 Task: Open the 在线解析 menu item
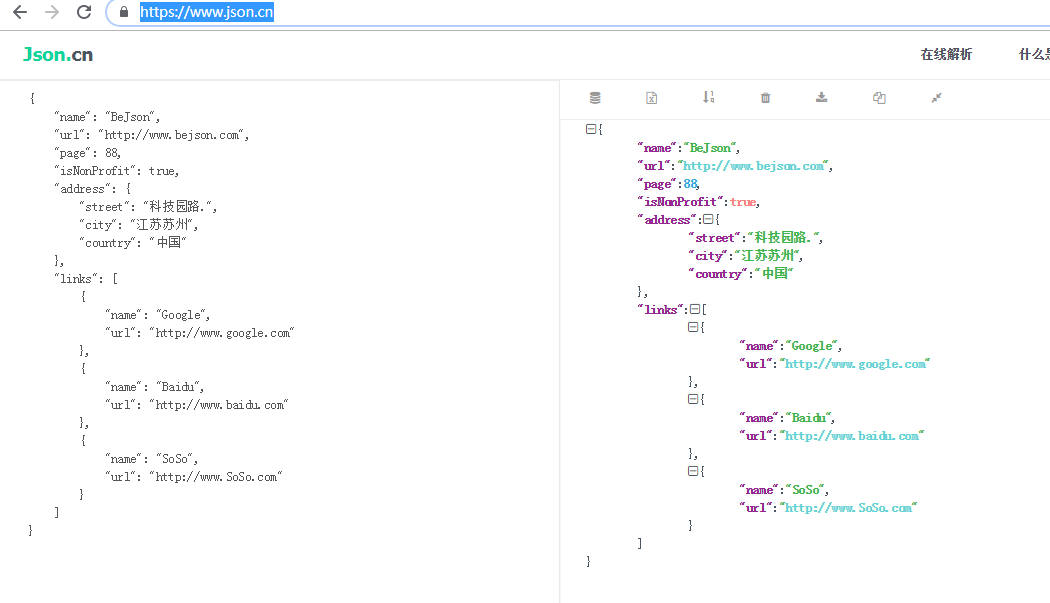click(946, 55)
